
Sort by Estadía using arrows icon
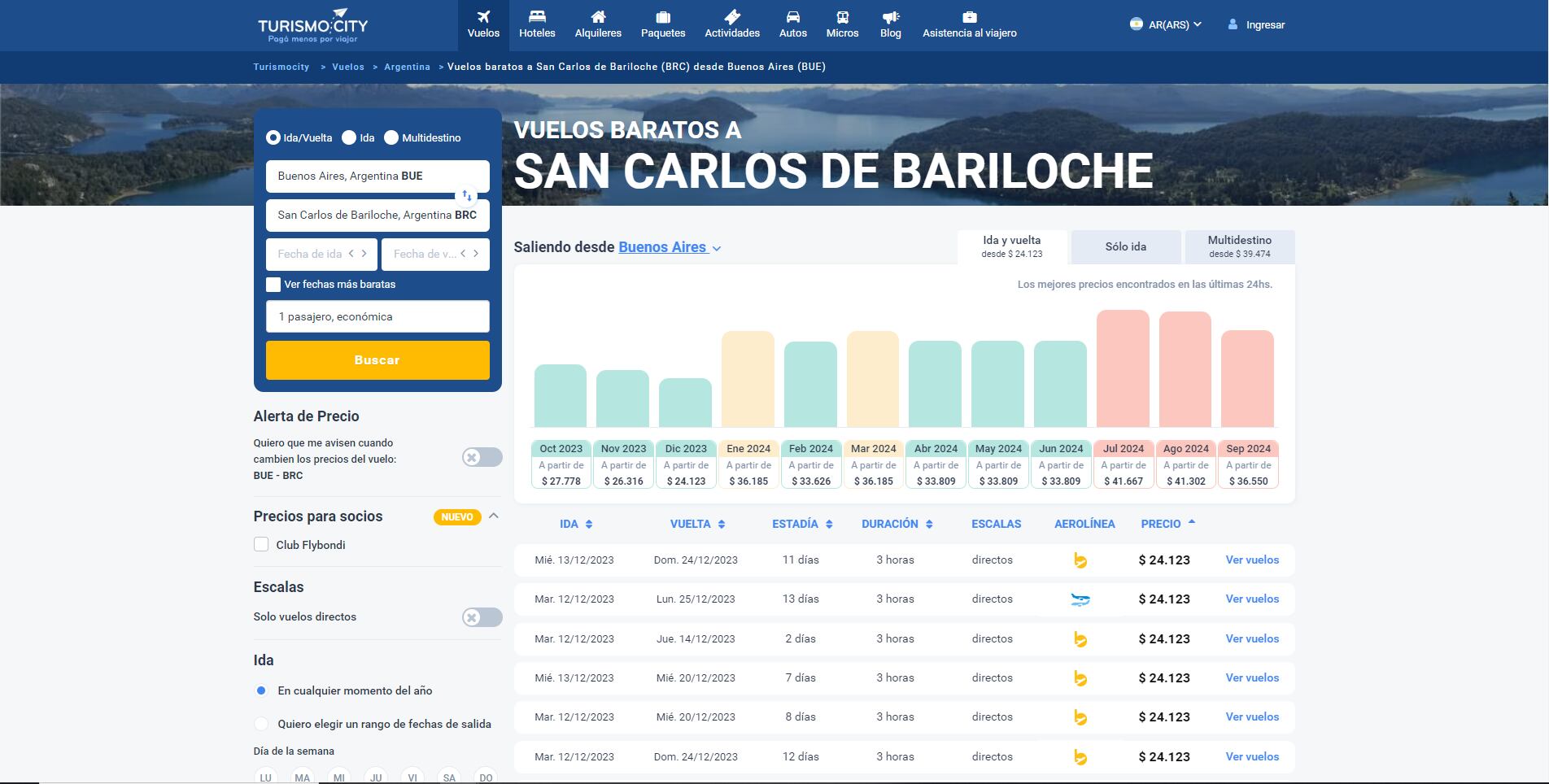pyautogui.click(x=829, y=525)
